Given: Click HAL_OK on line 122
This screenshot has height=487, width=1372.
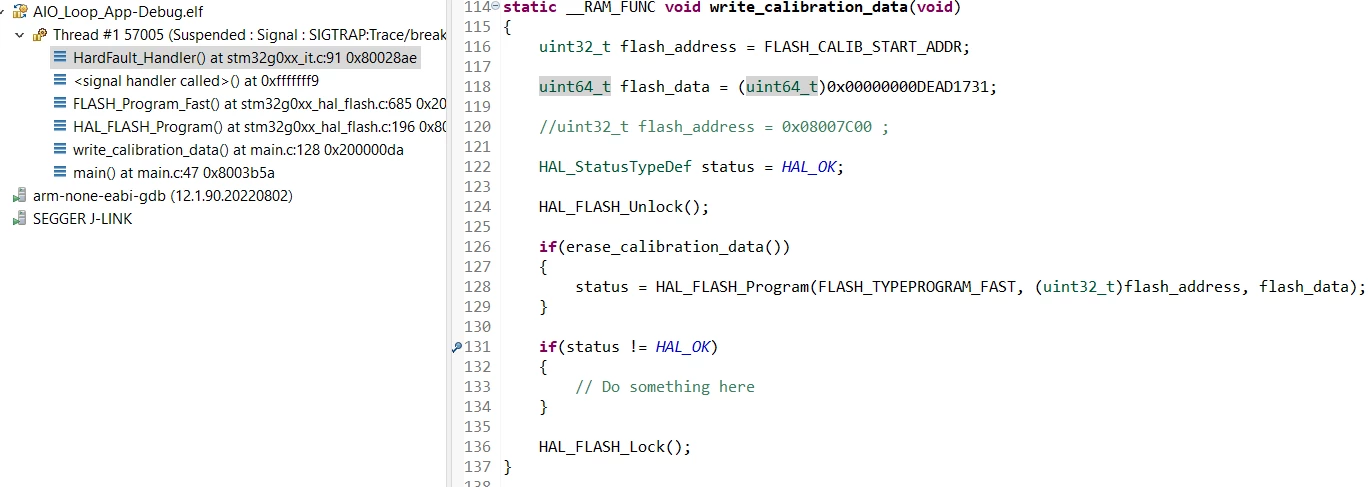Looking at the screenshot, I should coord(809,167).
